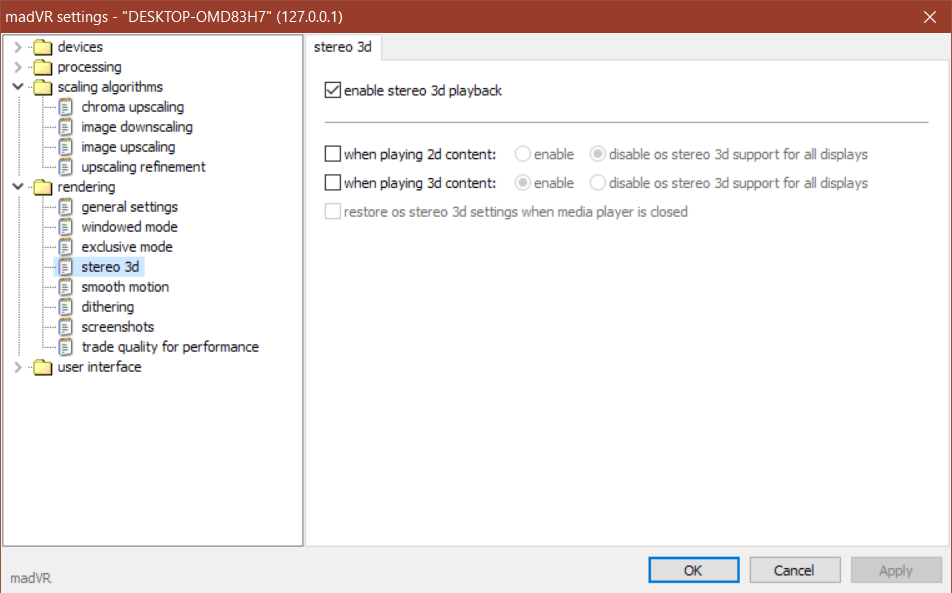
Task: Select the scaling algorithms tree label
Action: point(110,87)
